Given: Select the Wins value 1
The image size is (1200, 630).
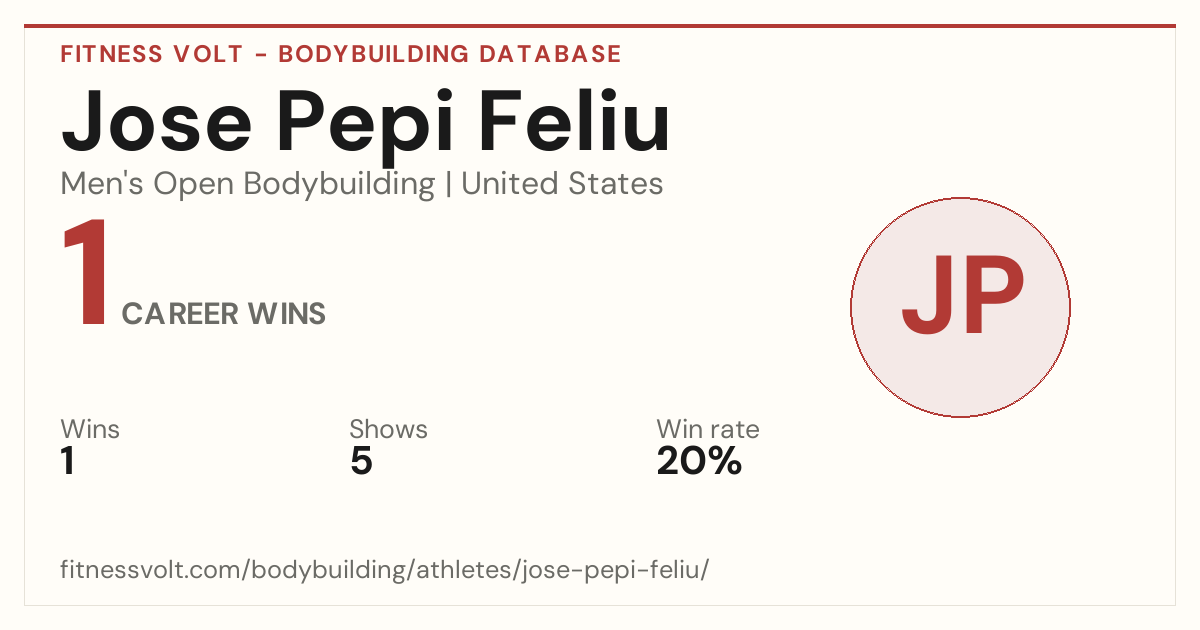Looking at the screenshot, I should coord(68,461).
